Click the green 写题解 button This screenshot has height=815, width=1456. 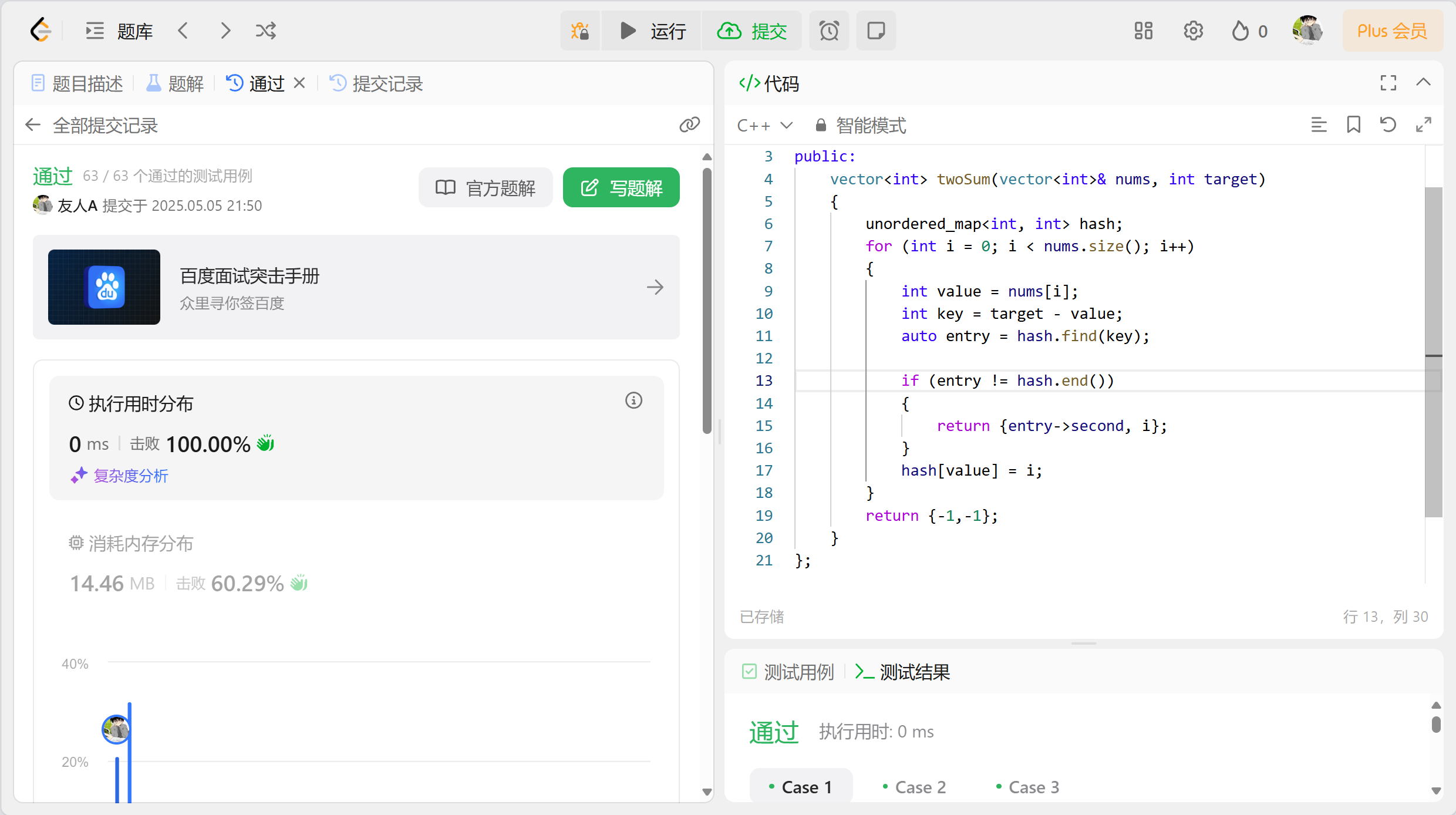621,188
